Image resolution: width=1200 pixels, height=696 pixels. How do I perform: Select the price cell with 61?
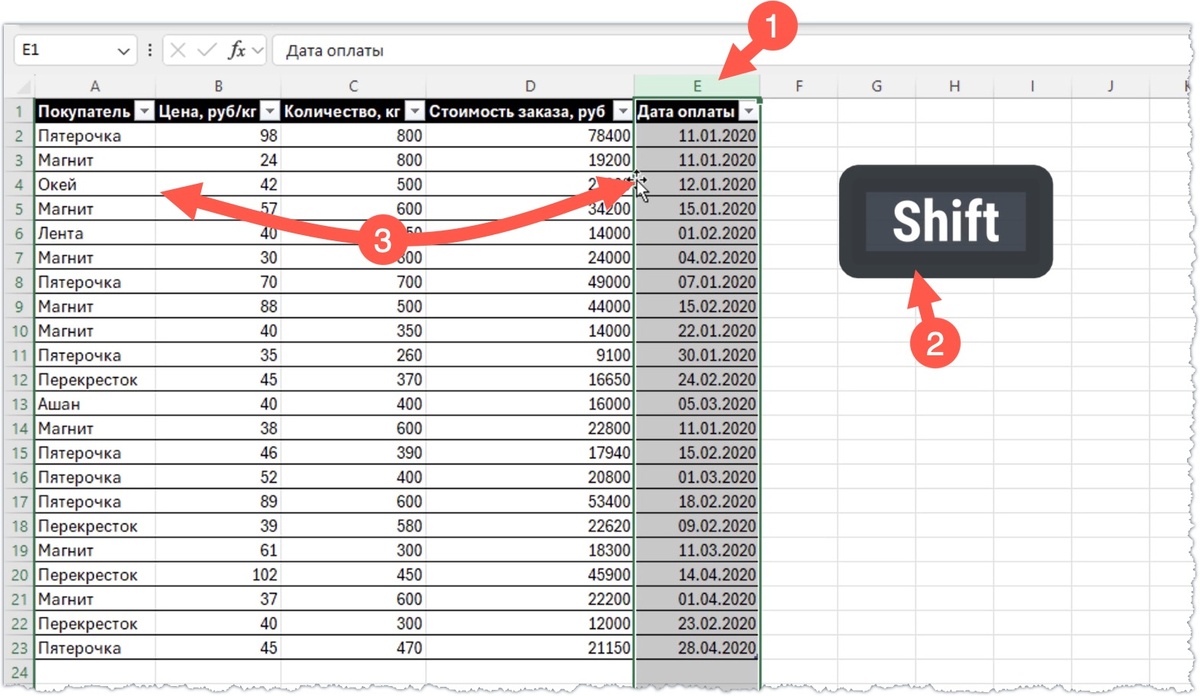point(218,550)
